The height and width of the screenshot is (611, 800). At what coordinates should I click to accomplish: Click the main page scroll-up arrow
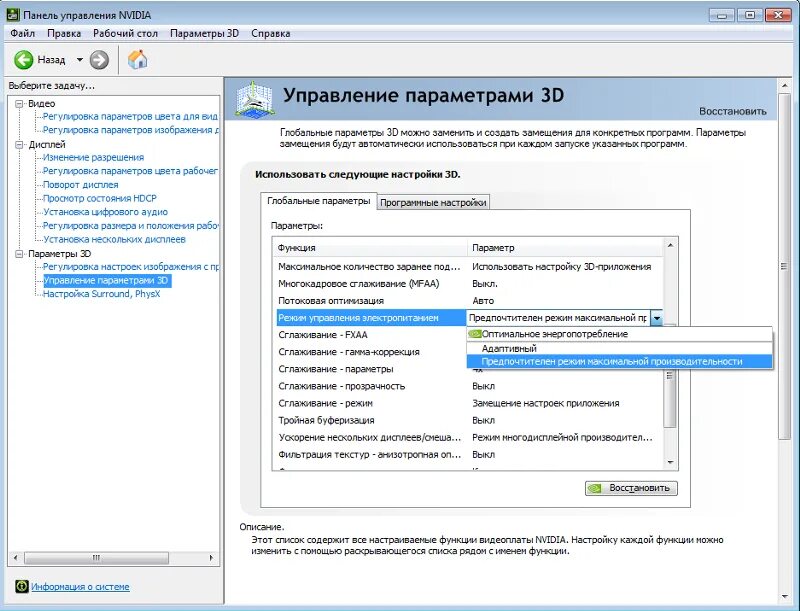click(x=784, y=86)
